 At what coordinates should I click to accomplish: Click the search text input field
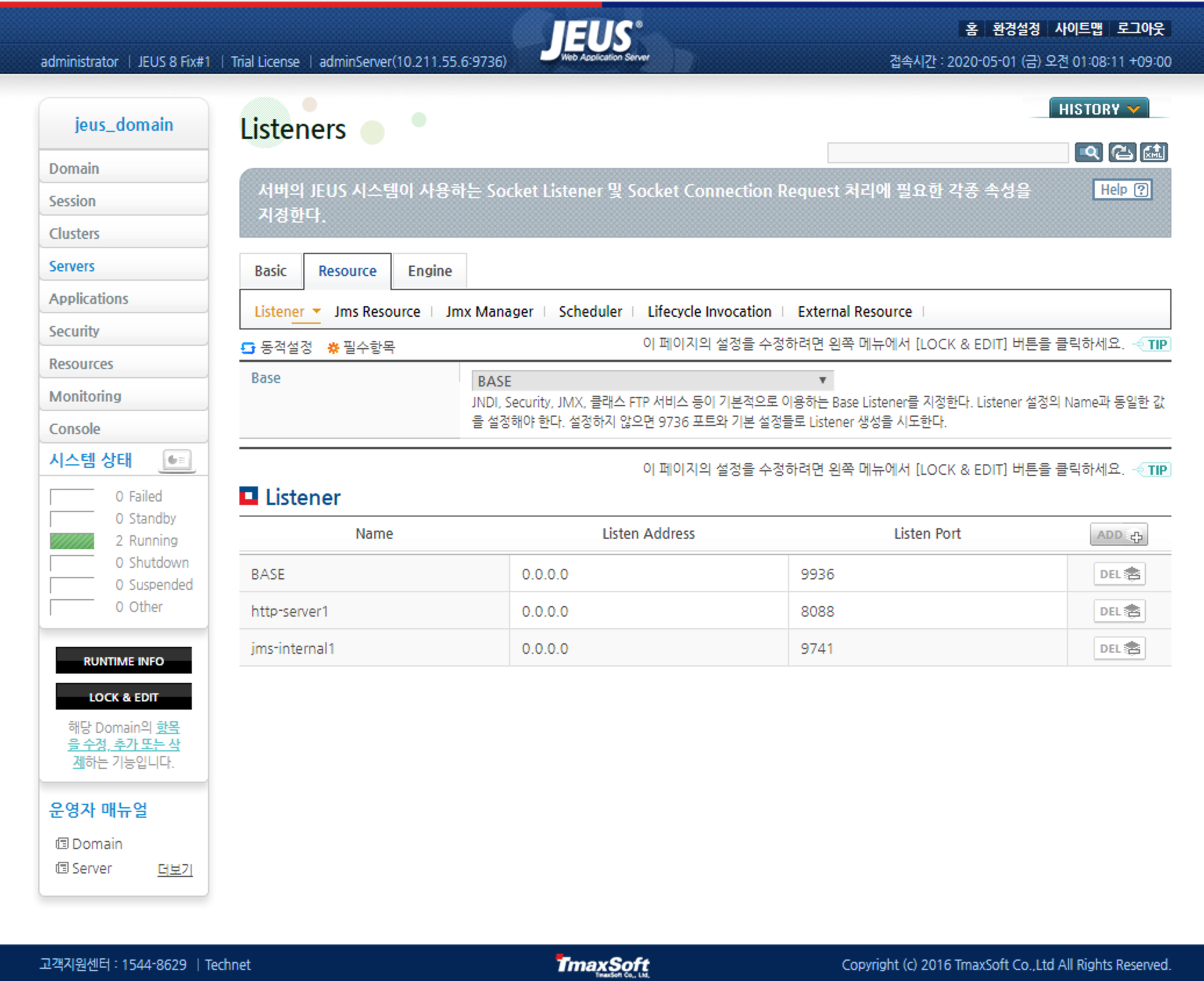pyautogui.click(x=947, y=153)
